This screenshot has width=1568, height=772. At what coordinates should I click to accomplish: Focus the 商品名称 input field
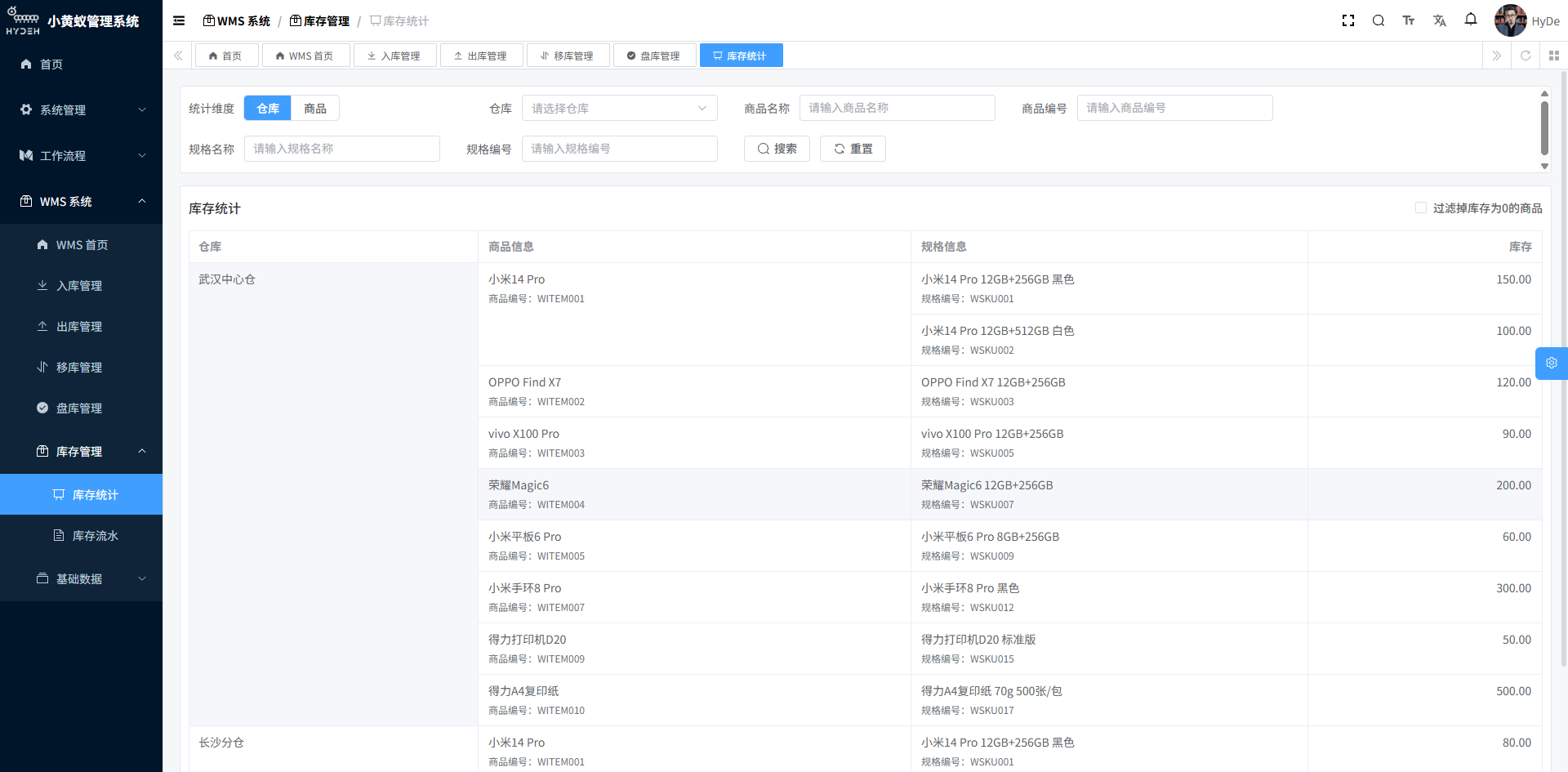pyautogui.click(x=897, y=108)
